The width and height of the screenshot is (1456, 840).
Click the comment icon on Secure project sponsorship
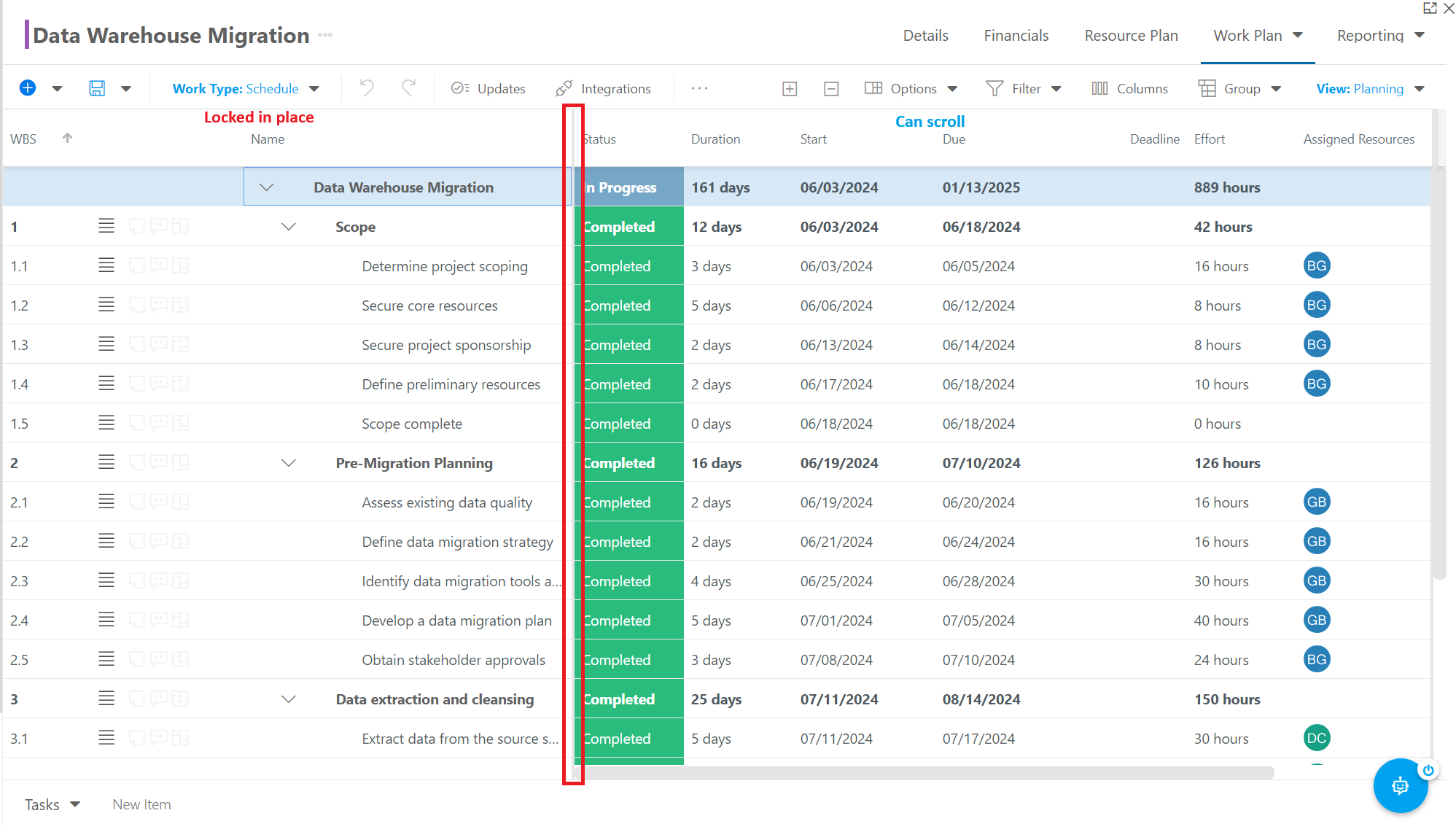point(159,345)
